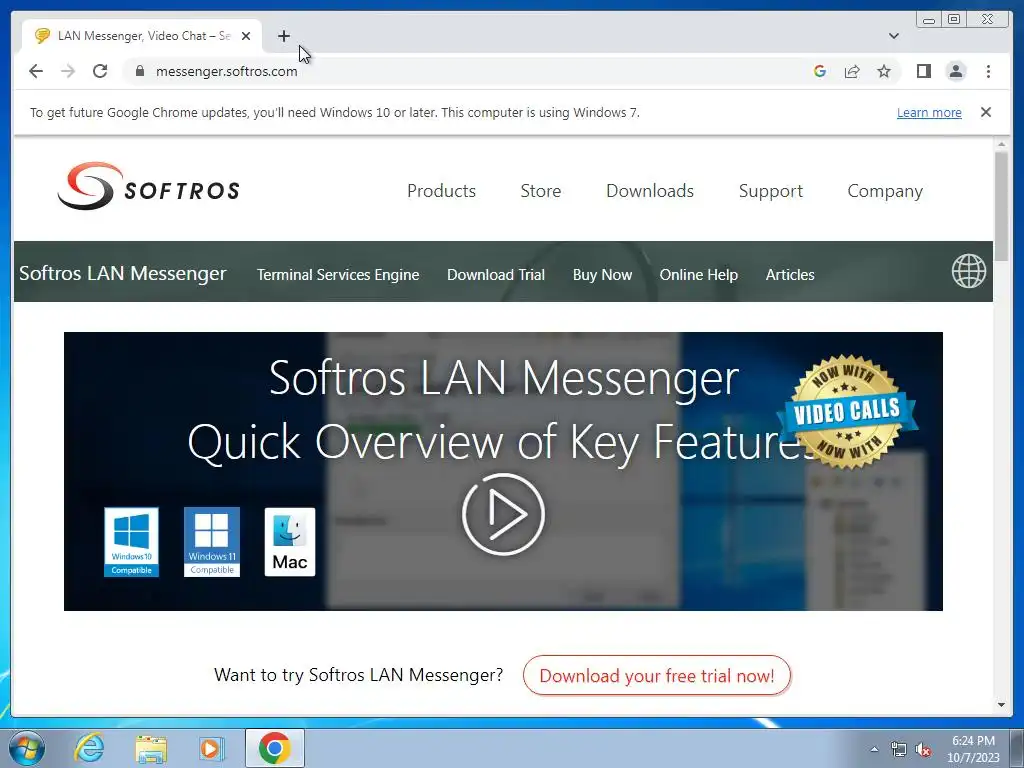Bookmark this page with the star icon
Viewport: 1024px width, 768px height.
coord(884,71)
